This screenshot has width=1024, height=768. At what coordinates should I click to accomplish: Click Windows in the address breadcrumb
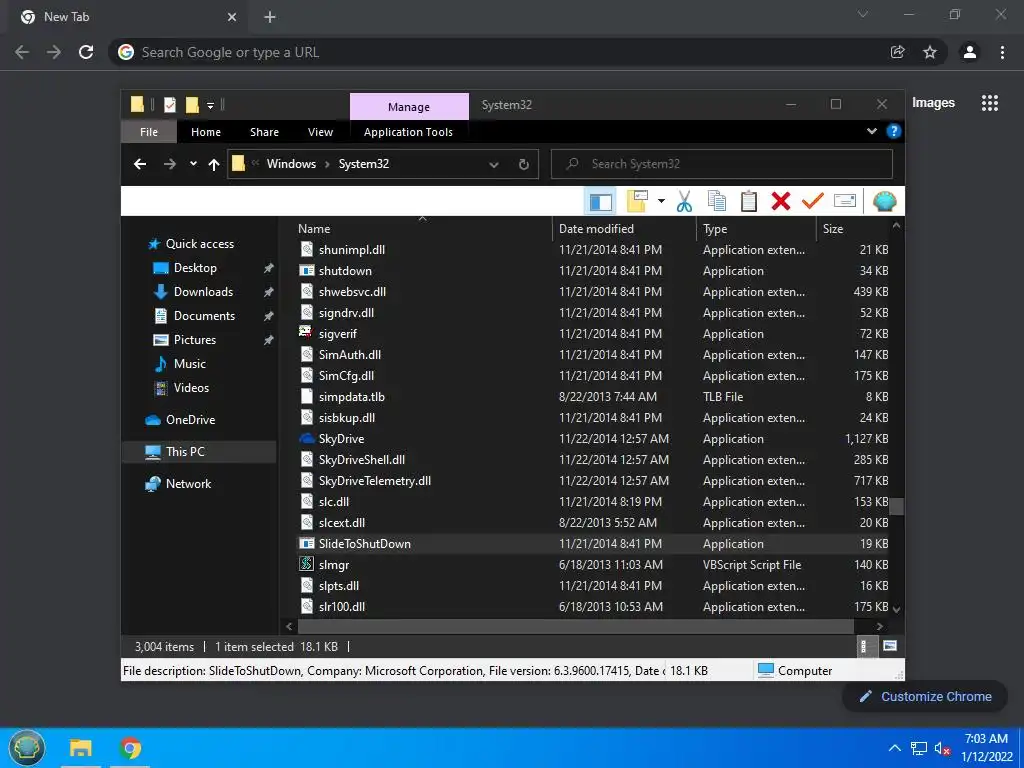point(291,164)
